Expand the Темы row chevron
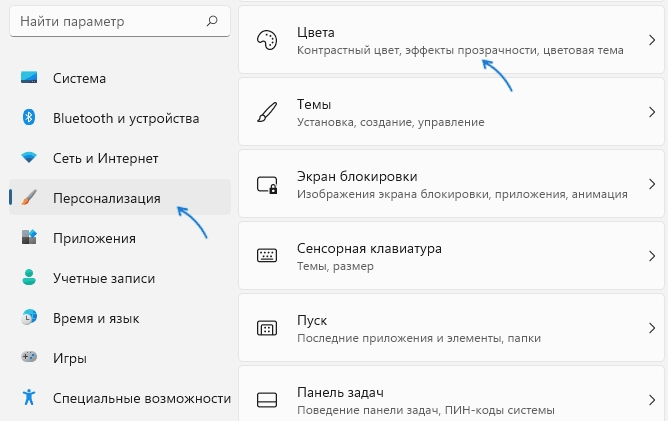The width and height of the screenshot is (668, 421). tap(651, 112)
